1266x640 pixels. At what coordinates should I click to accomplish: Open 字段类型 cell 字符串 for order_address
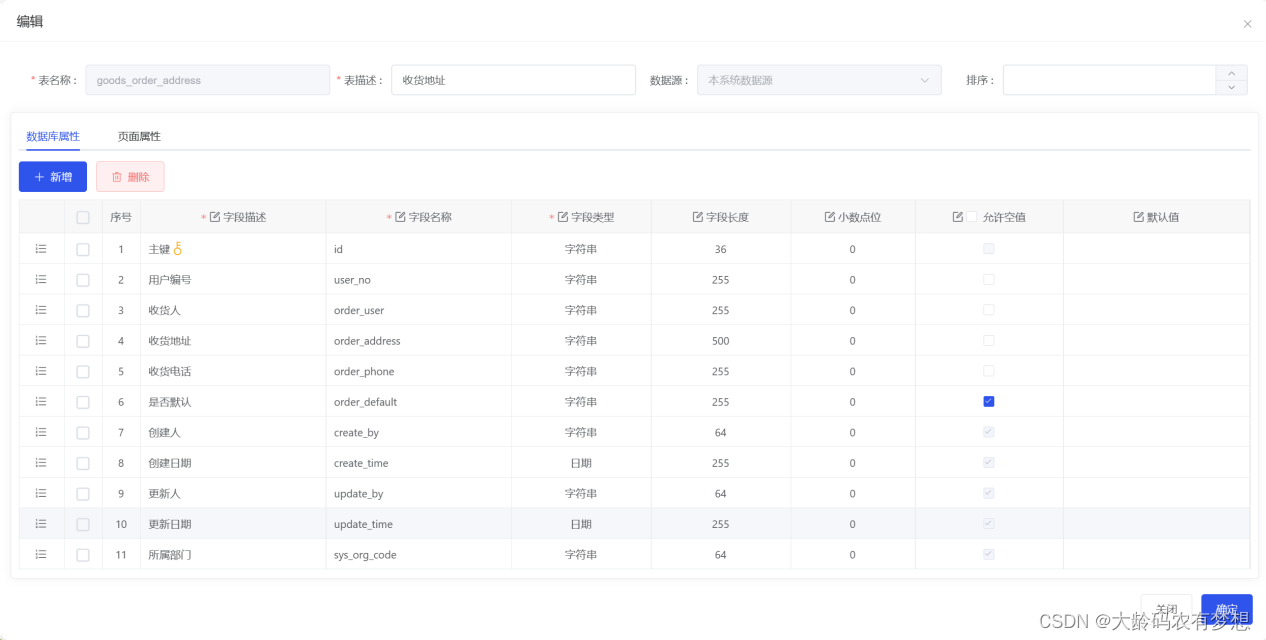click(x=581, y=341)
